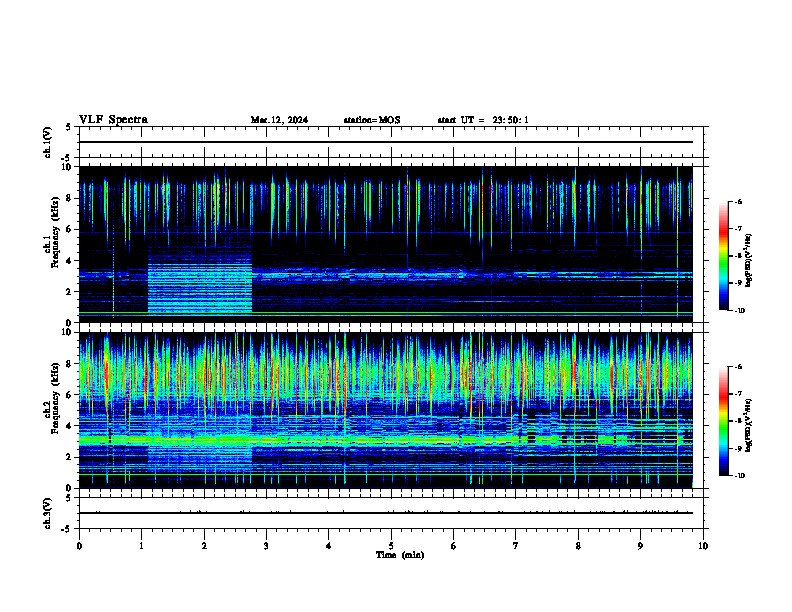Click the time axis tick label "6"
This screenshot has height=612, width=792.
tap(454, 546)
